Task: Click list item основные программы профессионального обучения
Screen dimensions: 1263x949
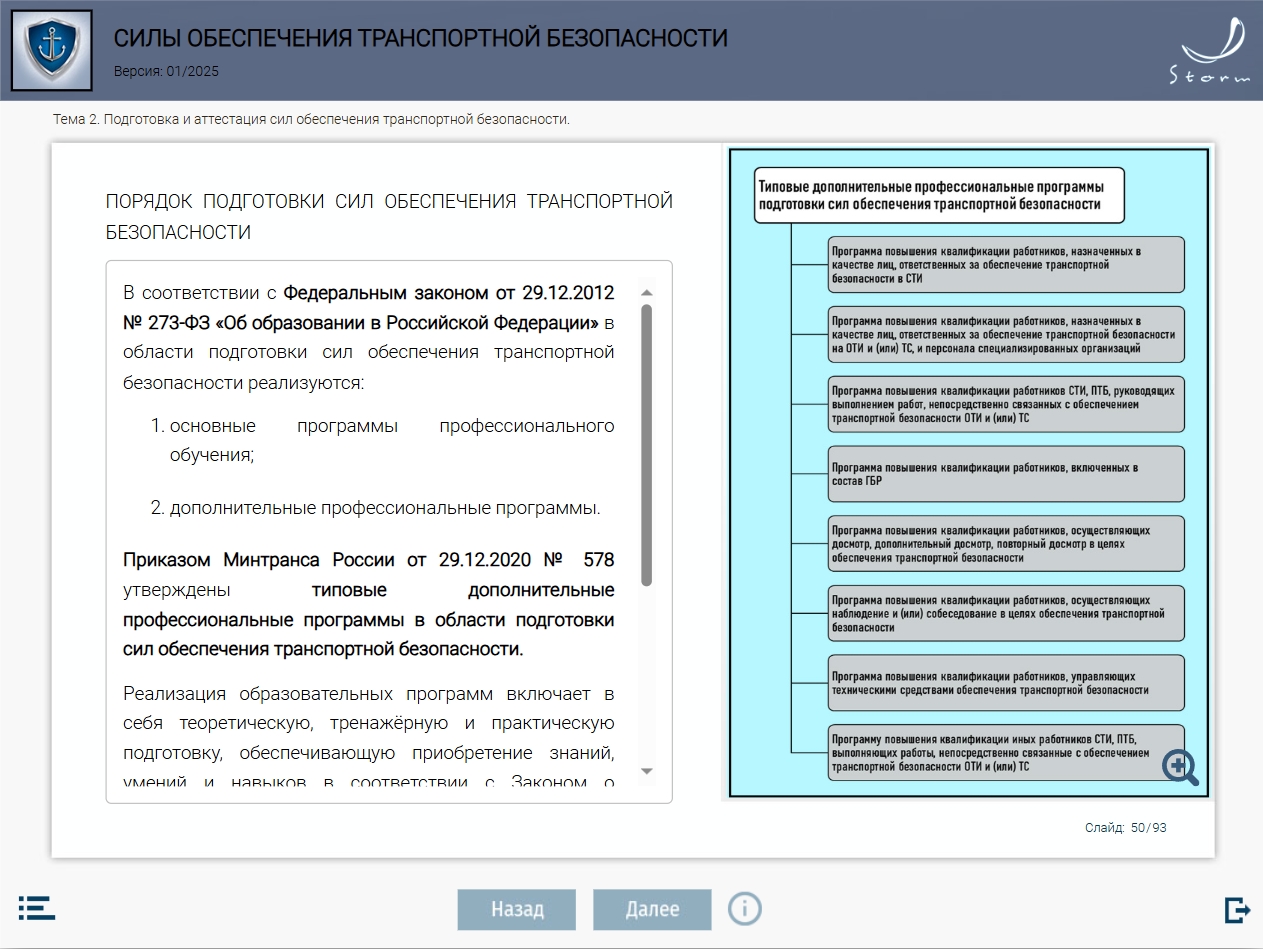Action: coord(392,441)
